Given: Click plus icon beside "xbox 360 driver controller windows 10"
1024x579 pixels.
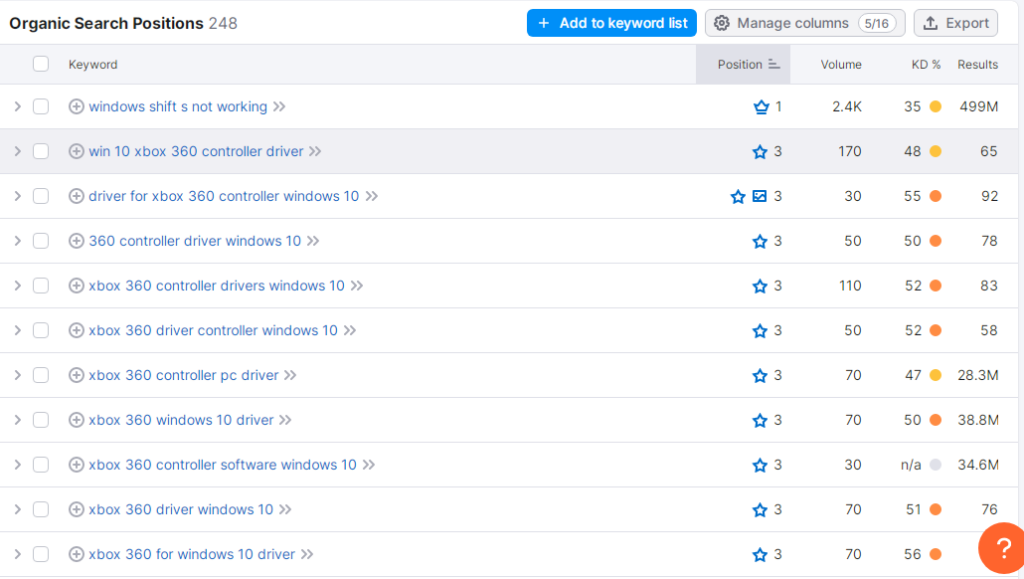Looking at the screenshot, I should point(76,330).
